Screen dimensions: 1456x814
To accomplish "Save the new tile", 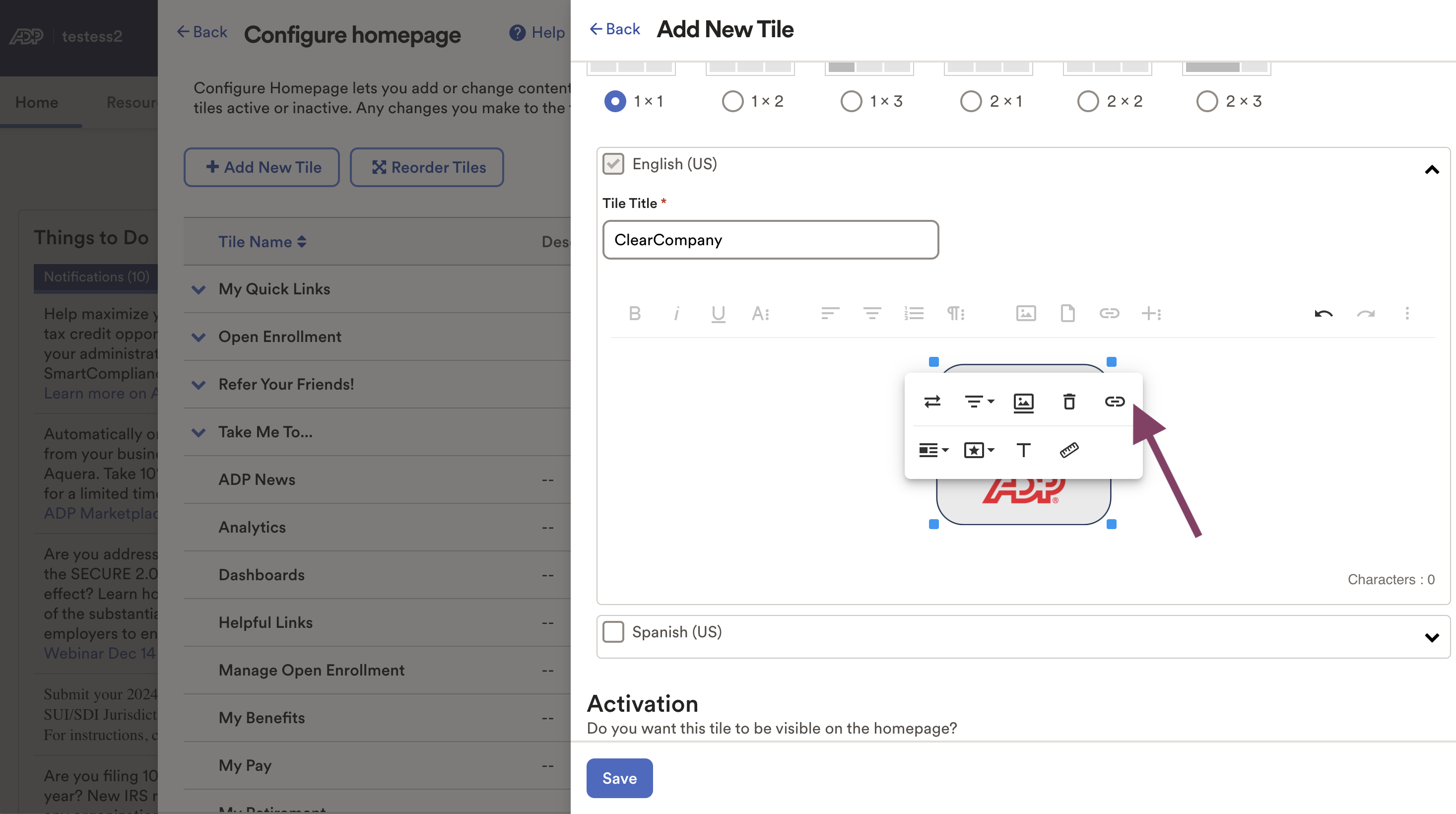I will pos(619,778).
